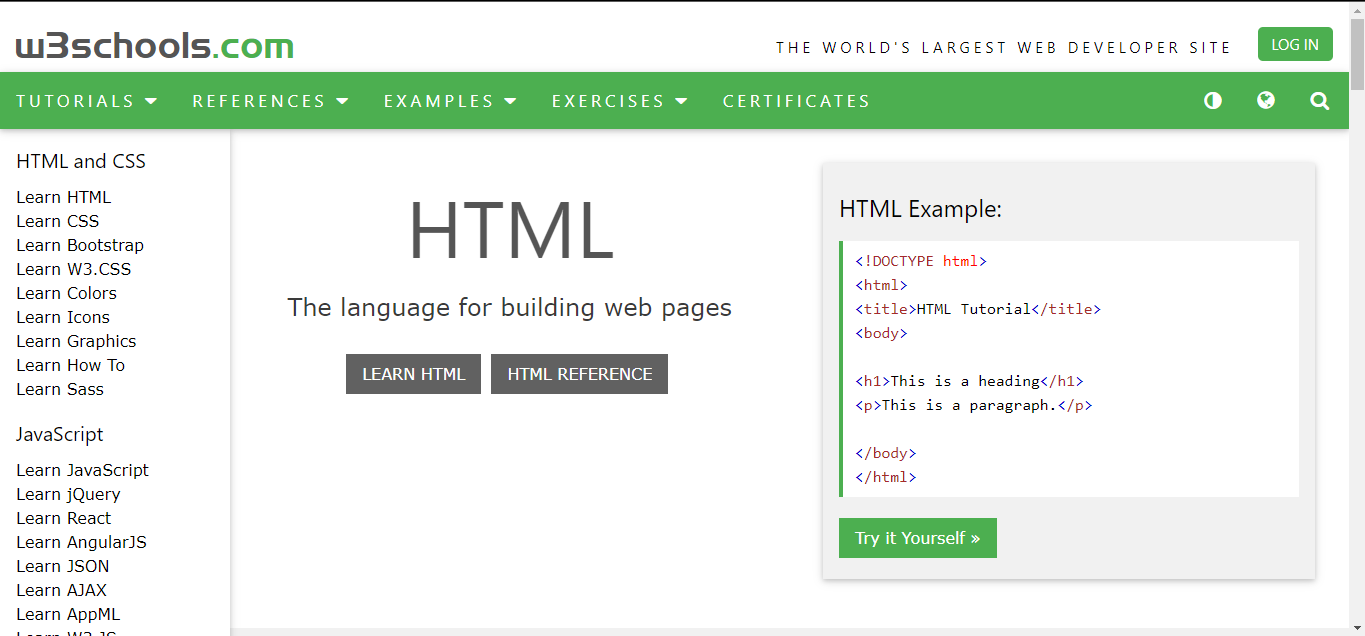Open Learn Icons sidebar link
This screenshot has height=636, width=1365.
(63, 317)
